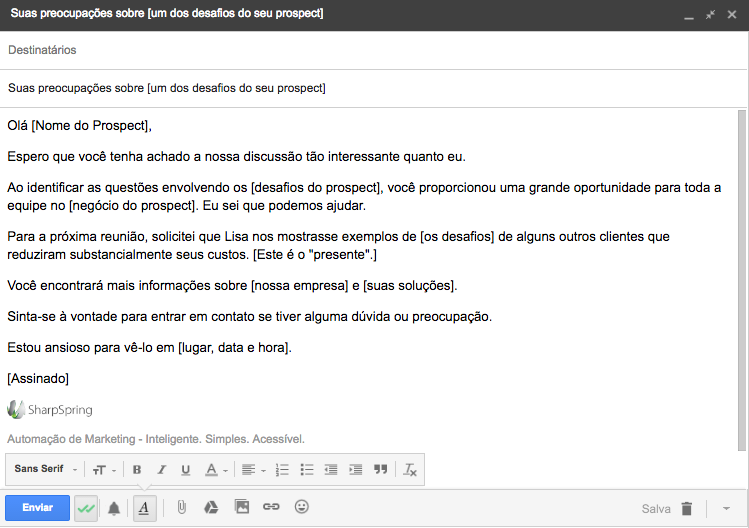Open more options arrow beside the trash
Screen dimensions: 749x528
(727, 508)
